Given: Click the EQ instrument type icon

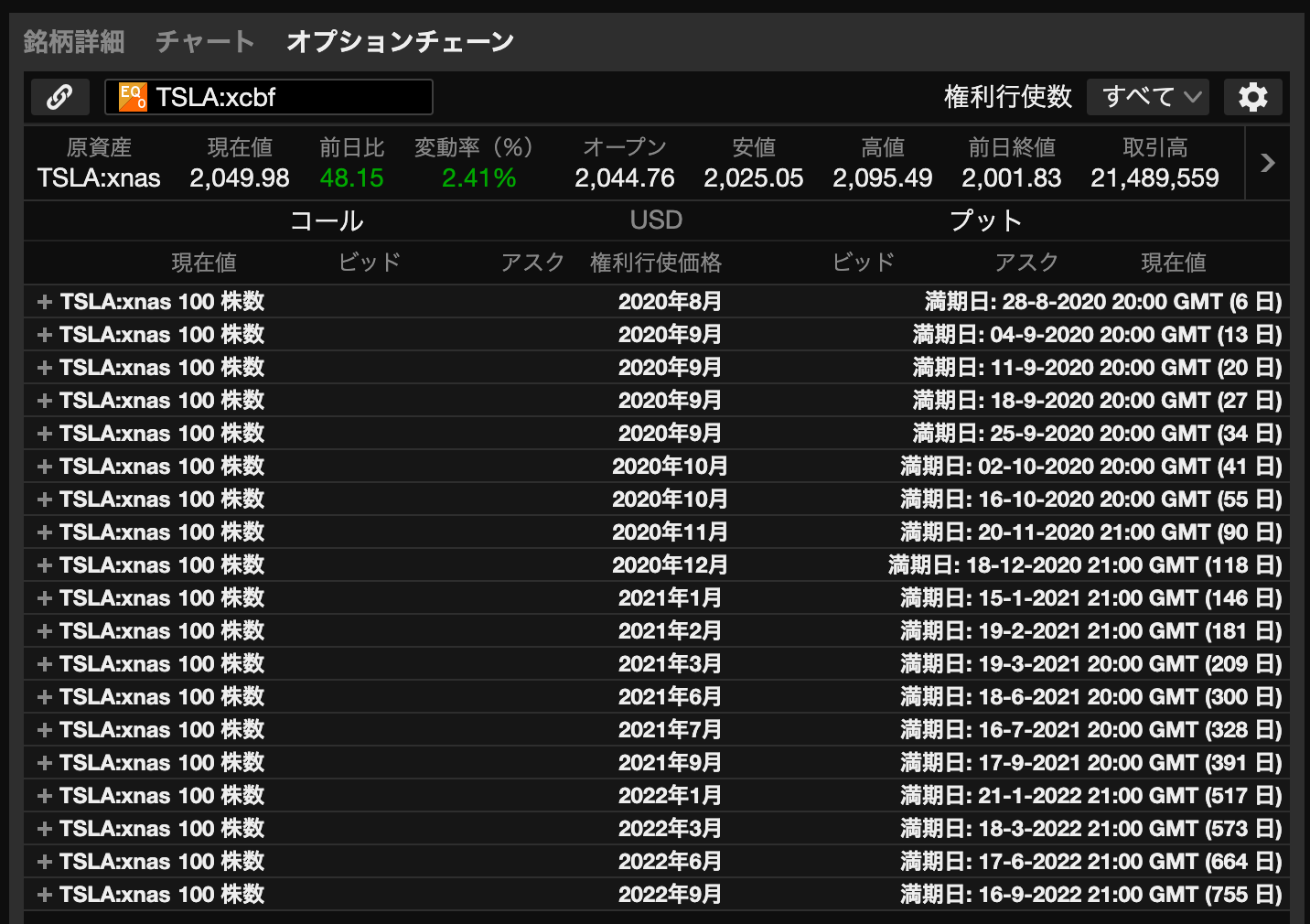Looking at the screenshot, I should tap(133, 97).
